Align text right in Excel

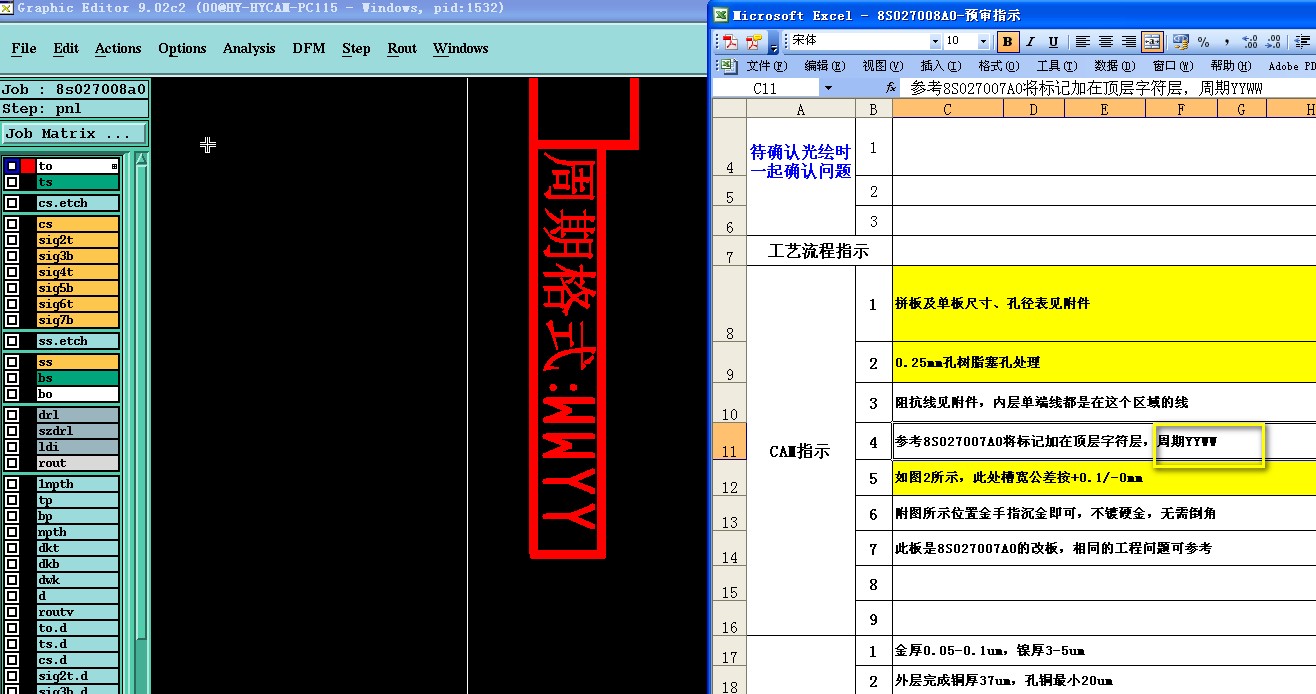(x=1129, y=42)
